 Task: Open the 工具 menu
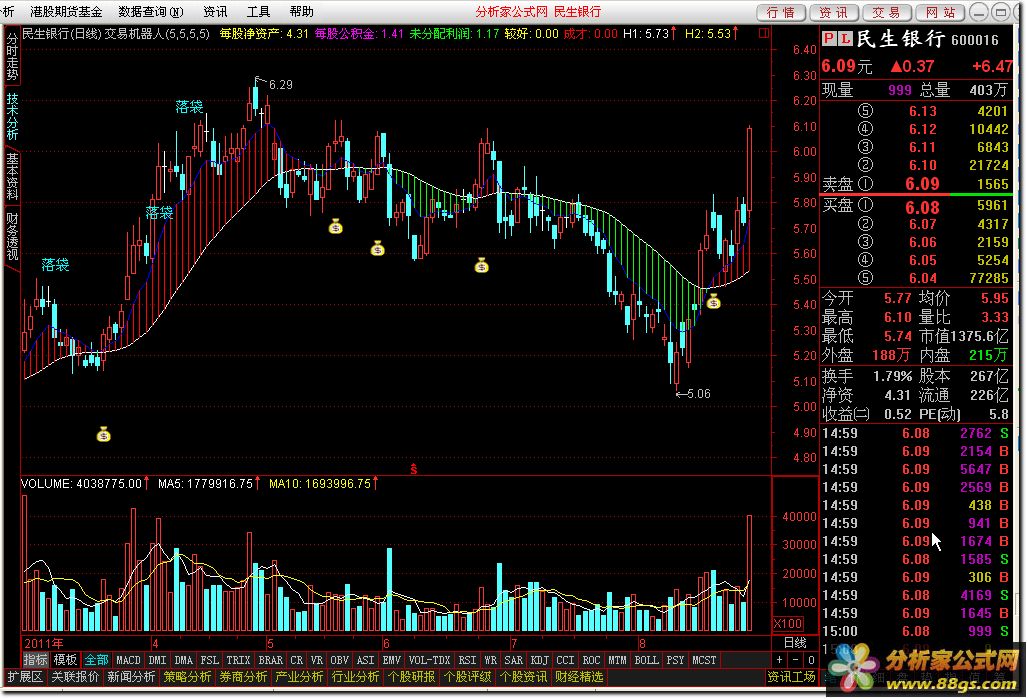[x=258, y=12]
